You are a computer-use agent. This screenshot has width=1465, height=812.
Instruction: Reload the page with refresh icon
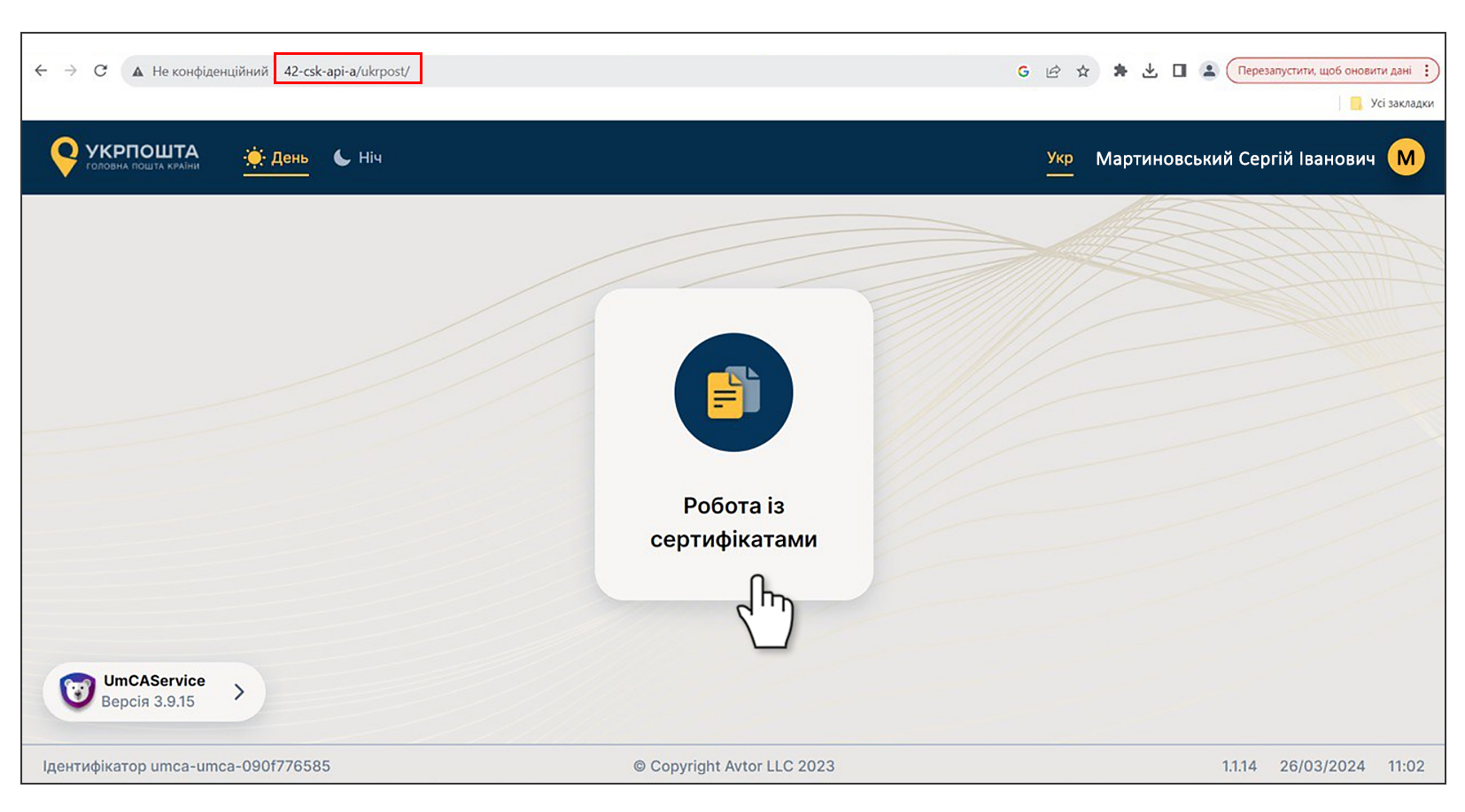pyautogui.click(x=101, y=71)
